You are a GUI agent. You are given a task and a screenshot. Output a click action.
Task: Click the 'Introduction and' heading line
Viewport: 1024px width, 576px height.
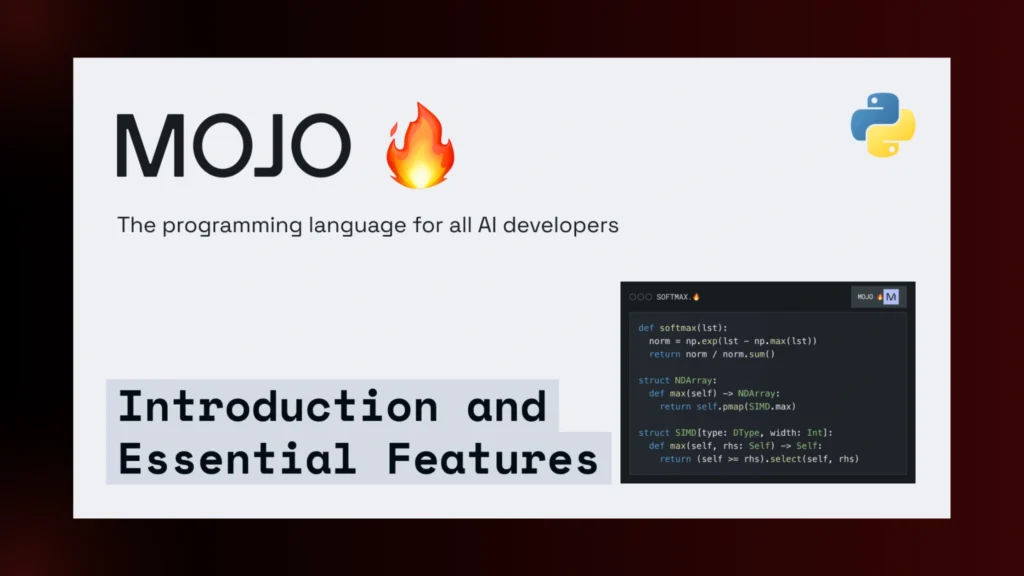(332, 406)
